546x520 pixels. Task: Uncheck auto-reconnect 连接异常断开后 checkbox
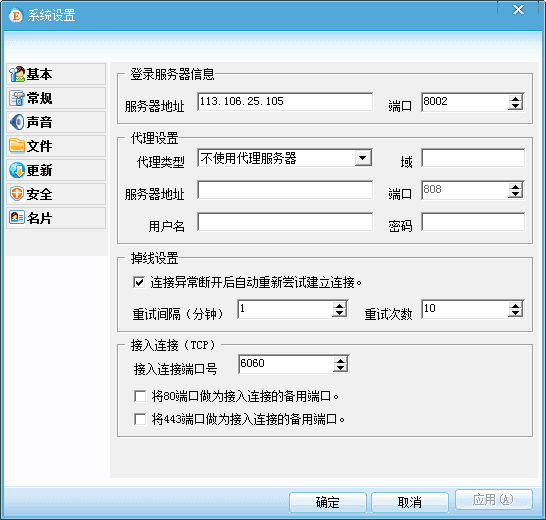pyautogui.click(x=139, y=282)
